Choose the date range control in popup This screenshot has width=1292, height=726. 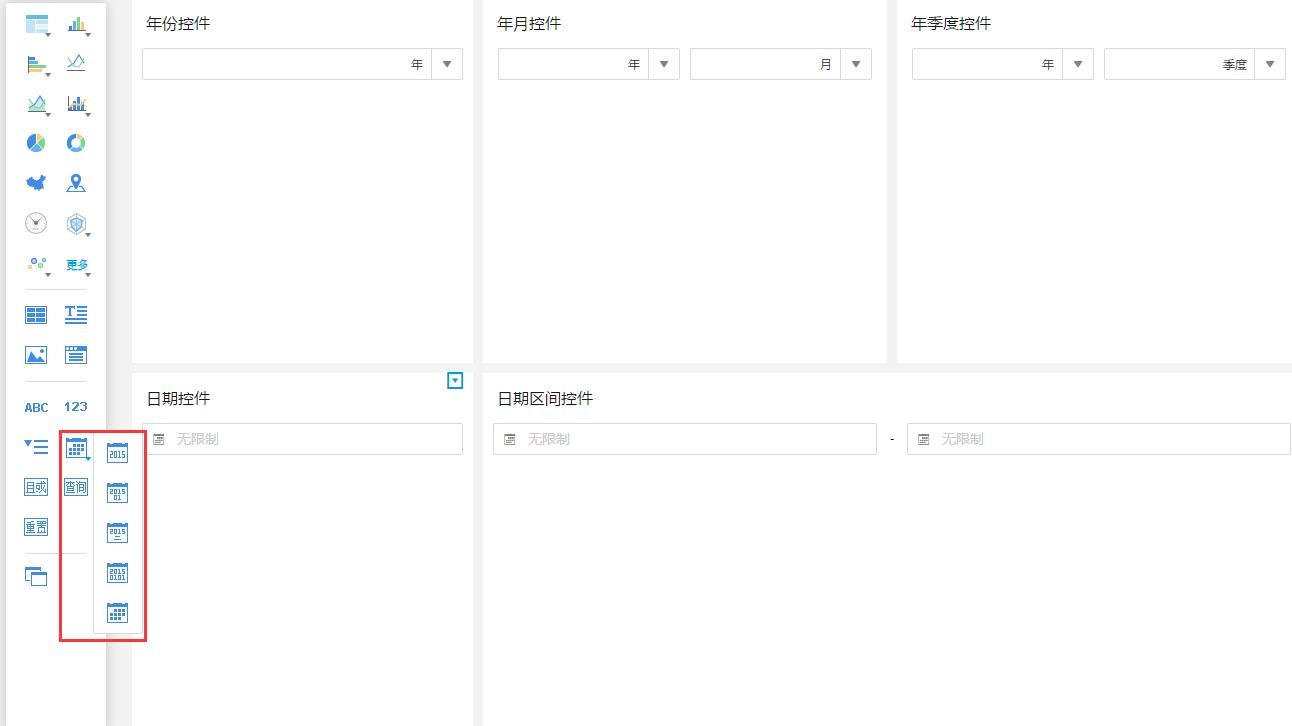click(117, 613)
